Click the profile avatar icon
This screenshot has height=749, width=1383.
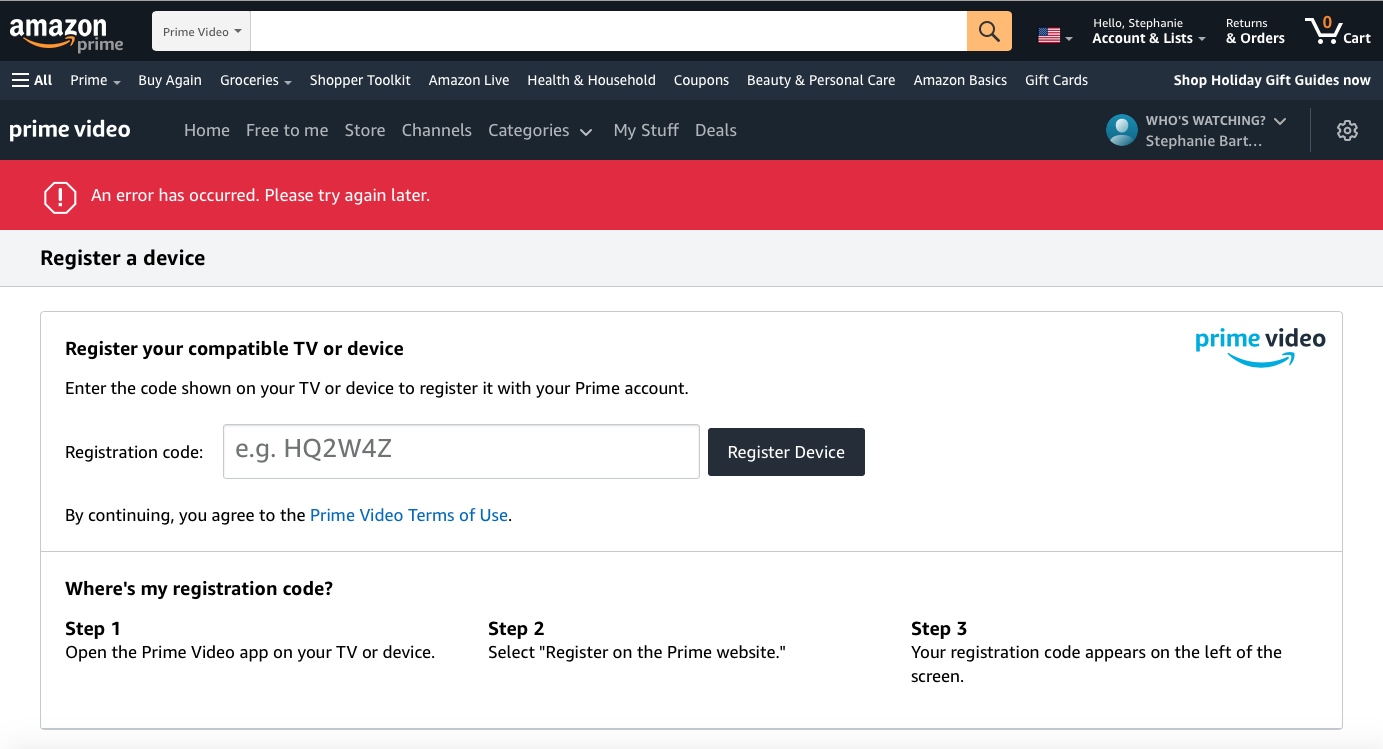click(1121, 130)
